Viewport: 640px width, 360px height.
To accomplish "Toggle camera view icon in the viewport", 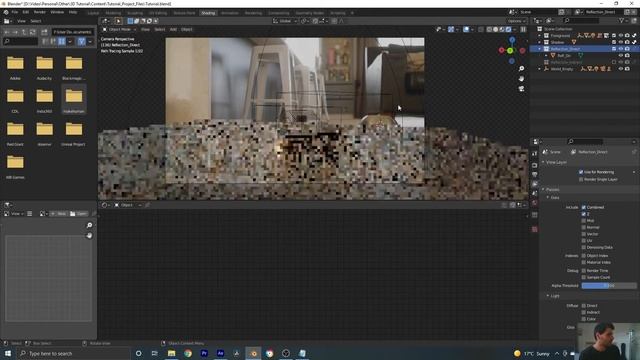I will [x=521, y=89].
